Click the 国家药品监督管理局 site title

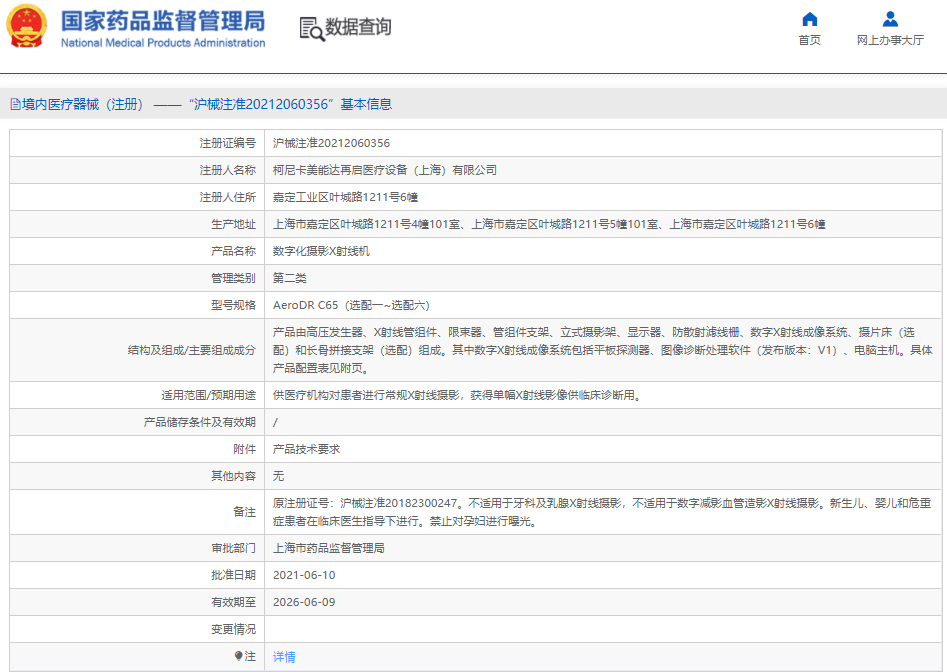[x=163, y=20]
